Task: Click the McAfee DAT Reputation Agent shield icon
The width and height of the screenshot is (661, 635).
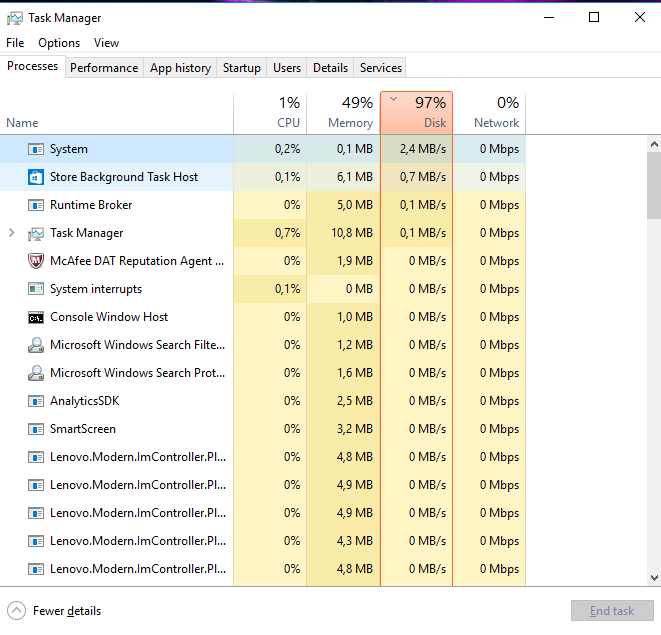Action: [36, 261]
